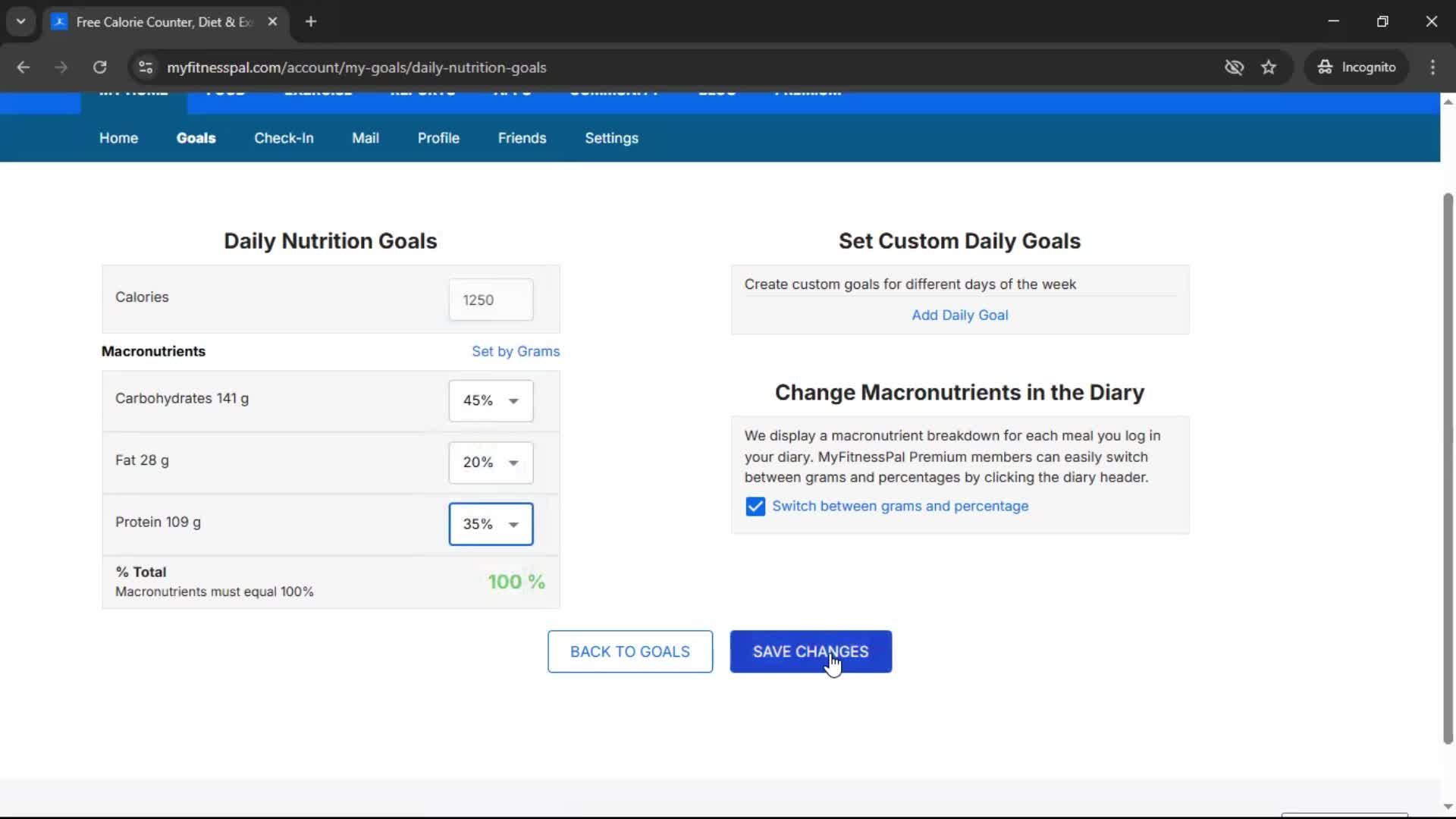This screenshot has height=819, width=1456.
Task: Toggle Switch between grams and percentage checkbox
Action: coord(755,506)
